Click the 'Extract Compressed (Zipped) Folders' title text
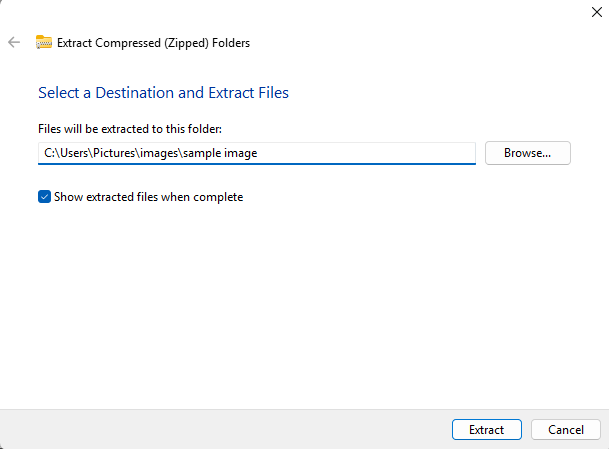The height and width of the screenshot is (449, 609). 153,42
